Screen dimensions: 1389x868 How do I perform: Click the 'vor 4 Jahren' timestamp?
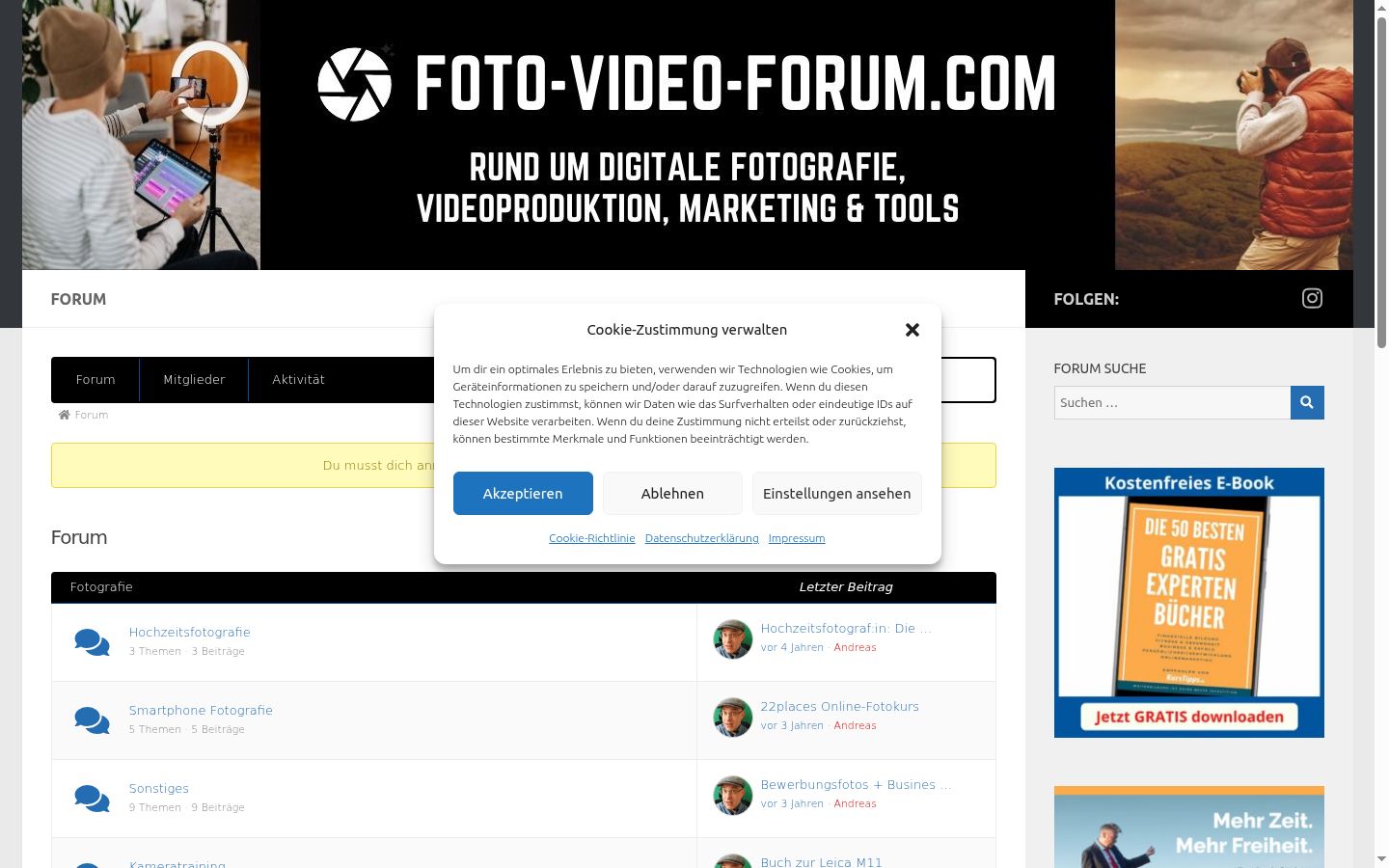coord(792,648)
